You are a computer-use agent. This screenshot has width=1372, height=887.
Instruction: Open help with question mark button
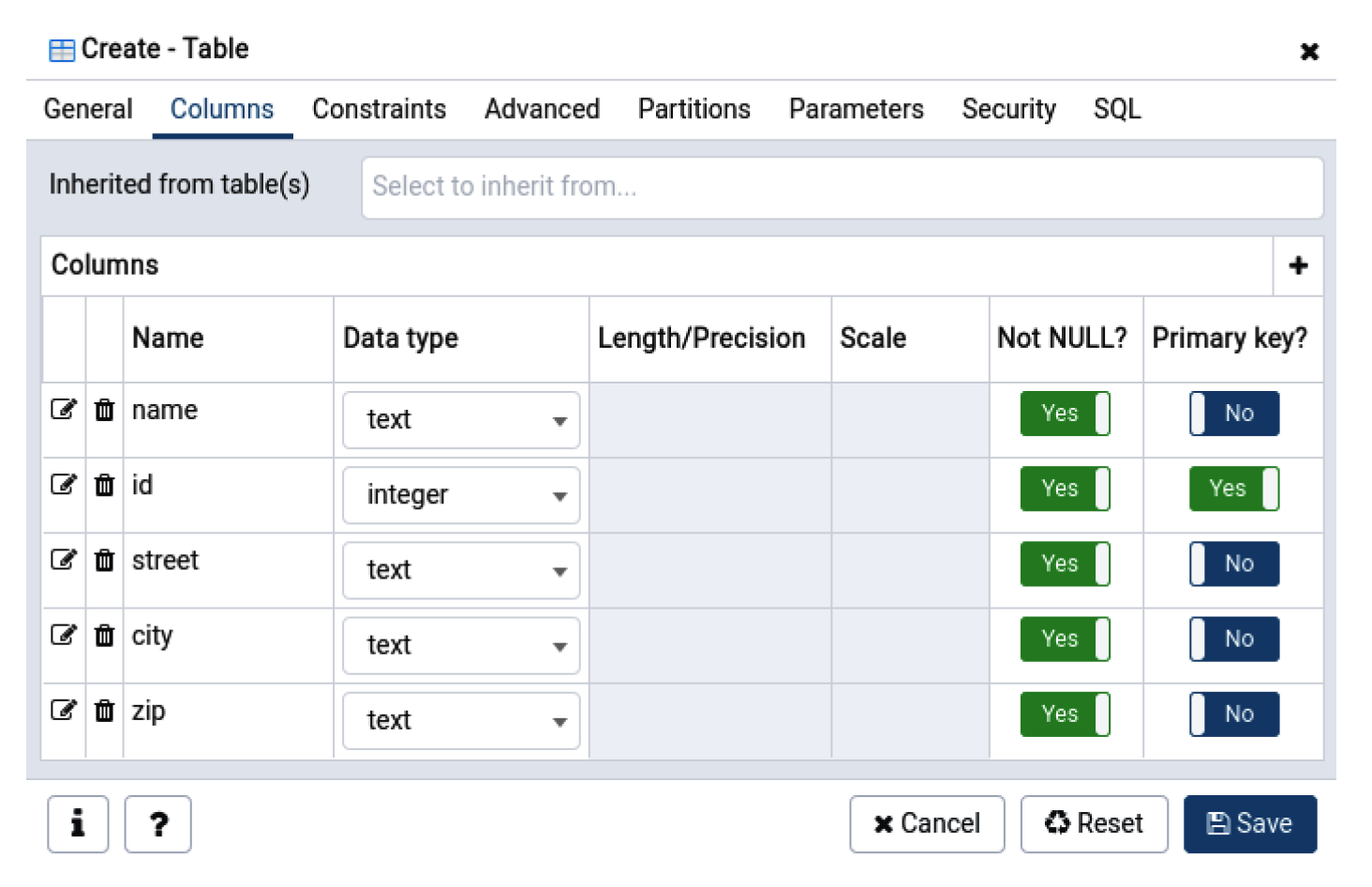click(157, 824)
